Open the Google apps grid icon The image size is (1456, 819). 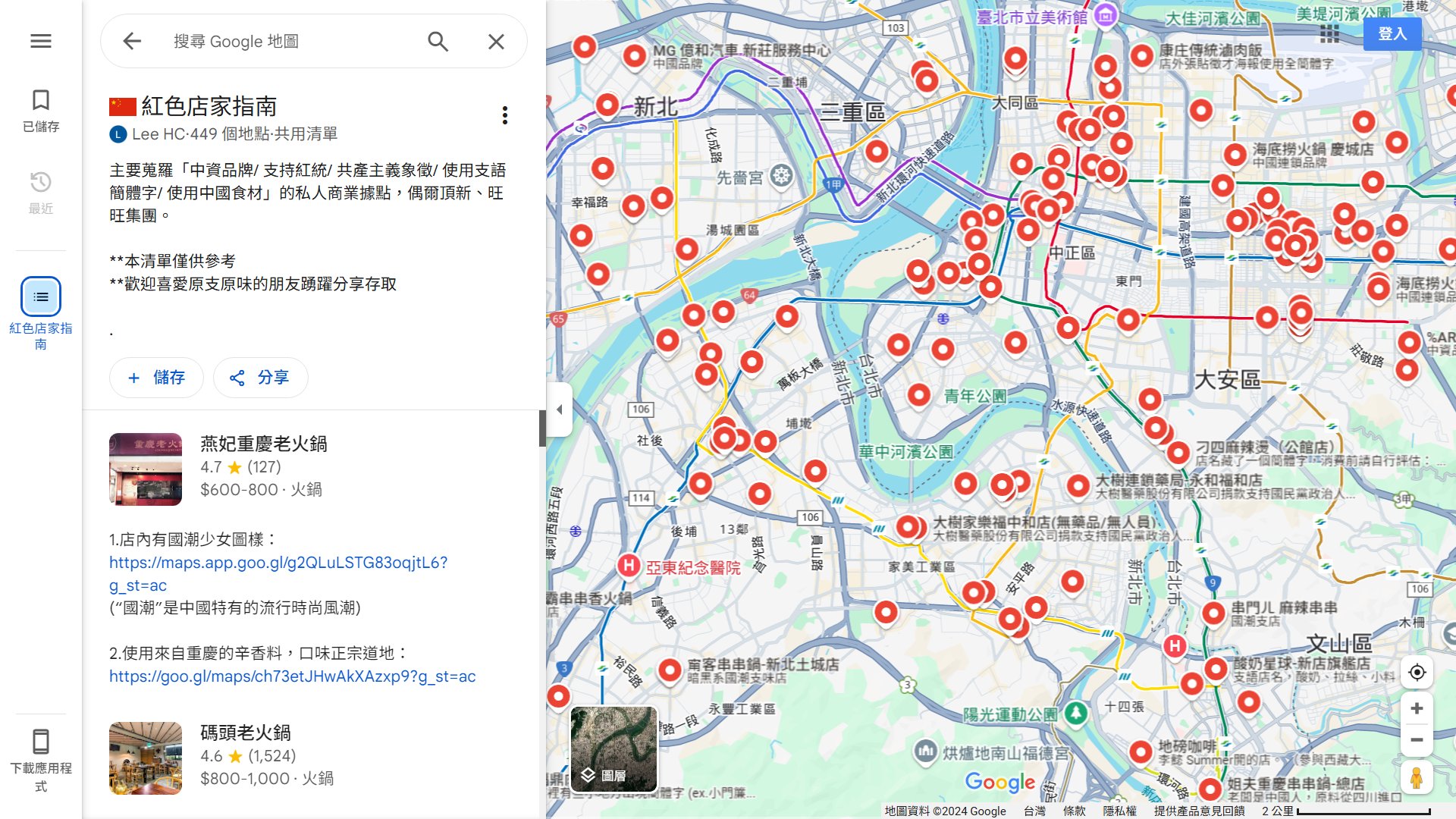pyautogui.click(x=1329, y=33)
